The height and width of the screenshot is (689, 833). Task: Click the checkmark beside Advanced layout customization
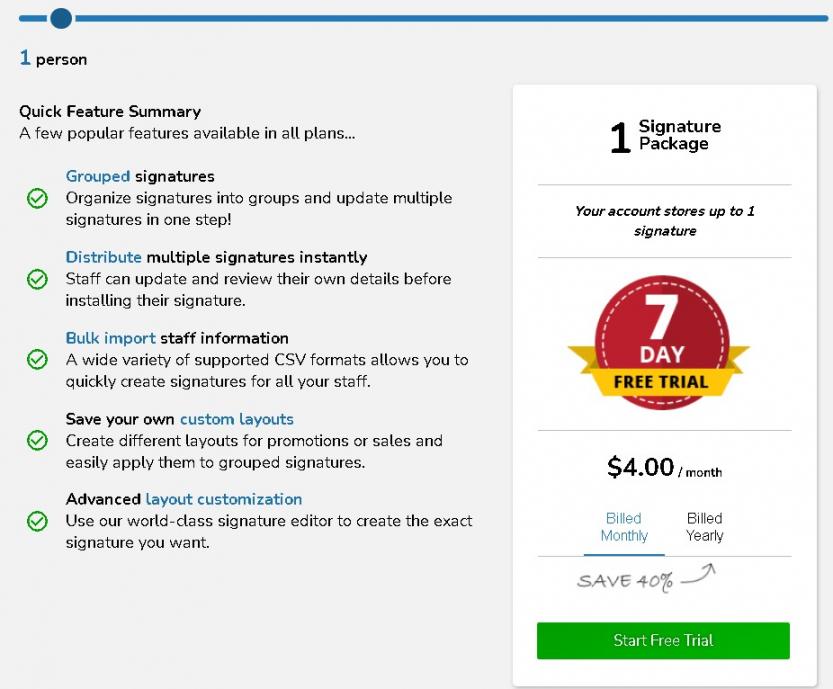(x=37, y=520)
